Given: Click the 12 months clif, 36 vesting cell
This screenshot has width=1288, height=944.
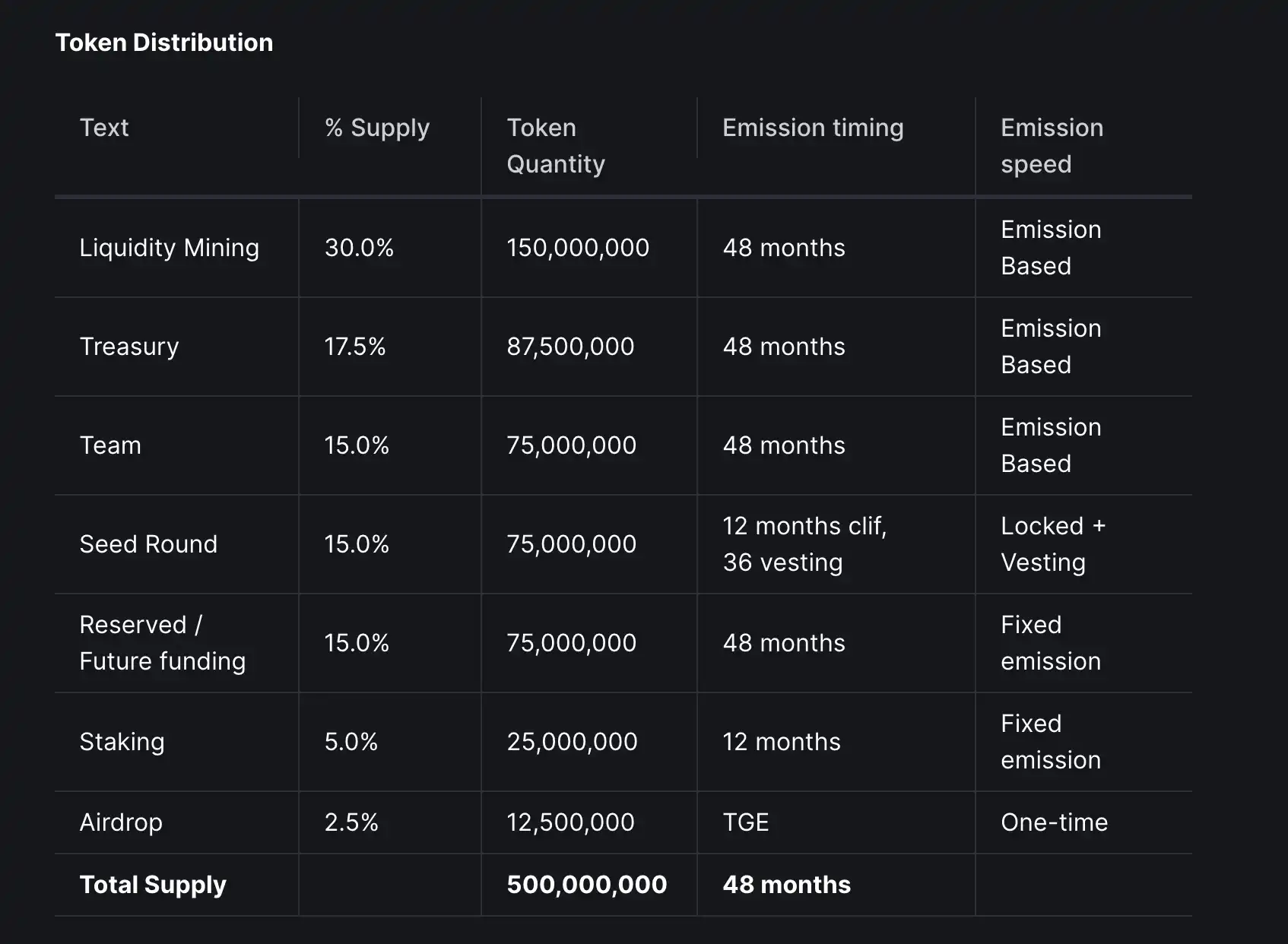Looking at the screenshot, I should pos(804,544).
